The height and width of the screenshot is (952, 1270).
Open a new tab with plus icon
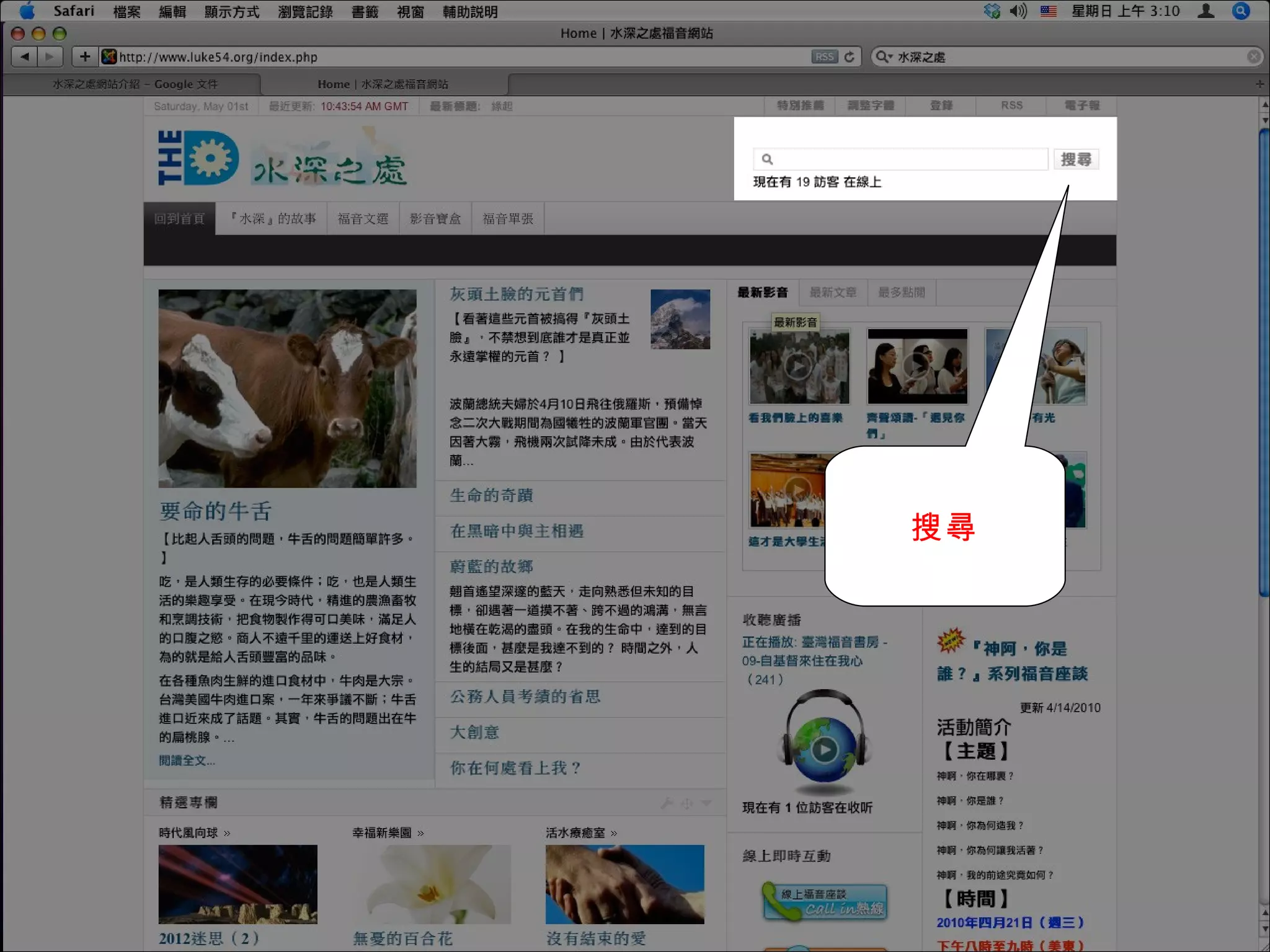[1259, 84]
